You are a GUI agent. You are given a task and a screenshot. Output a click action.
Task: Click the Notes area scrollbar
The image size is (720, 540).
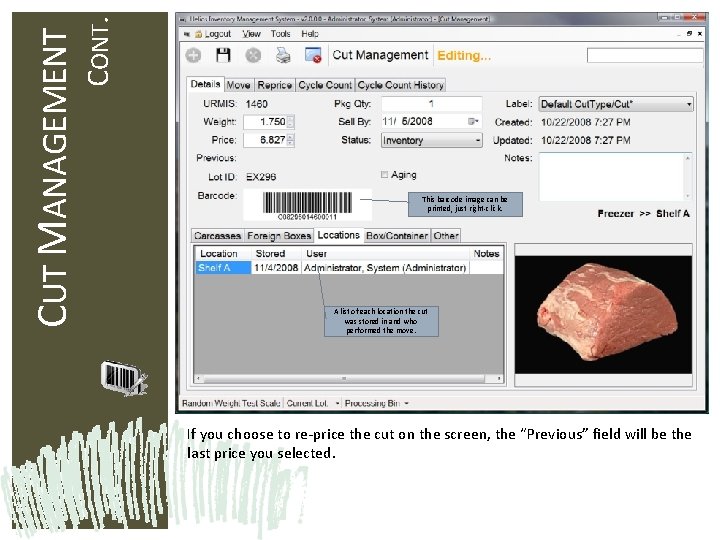coord(688,177)
